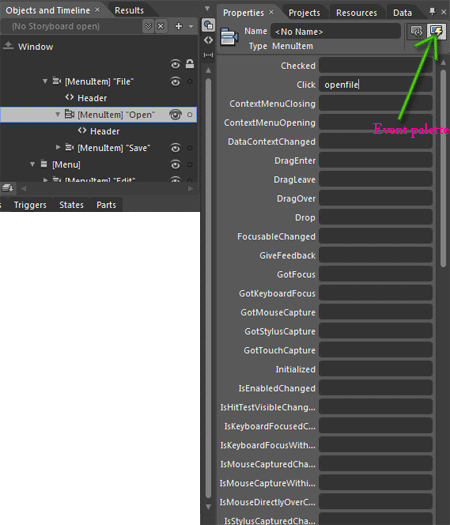Click the DragEnter event field
The width and height of the screenshot is (450, 525).
coord(375,160)
